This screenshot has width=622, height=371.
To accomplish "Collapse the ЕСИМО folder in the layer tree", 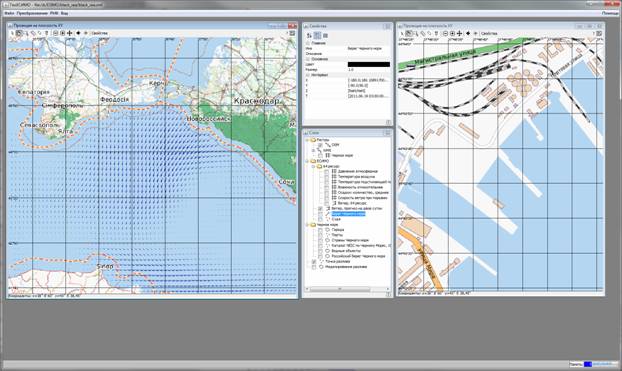I will (307, 161).
